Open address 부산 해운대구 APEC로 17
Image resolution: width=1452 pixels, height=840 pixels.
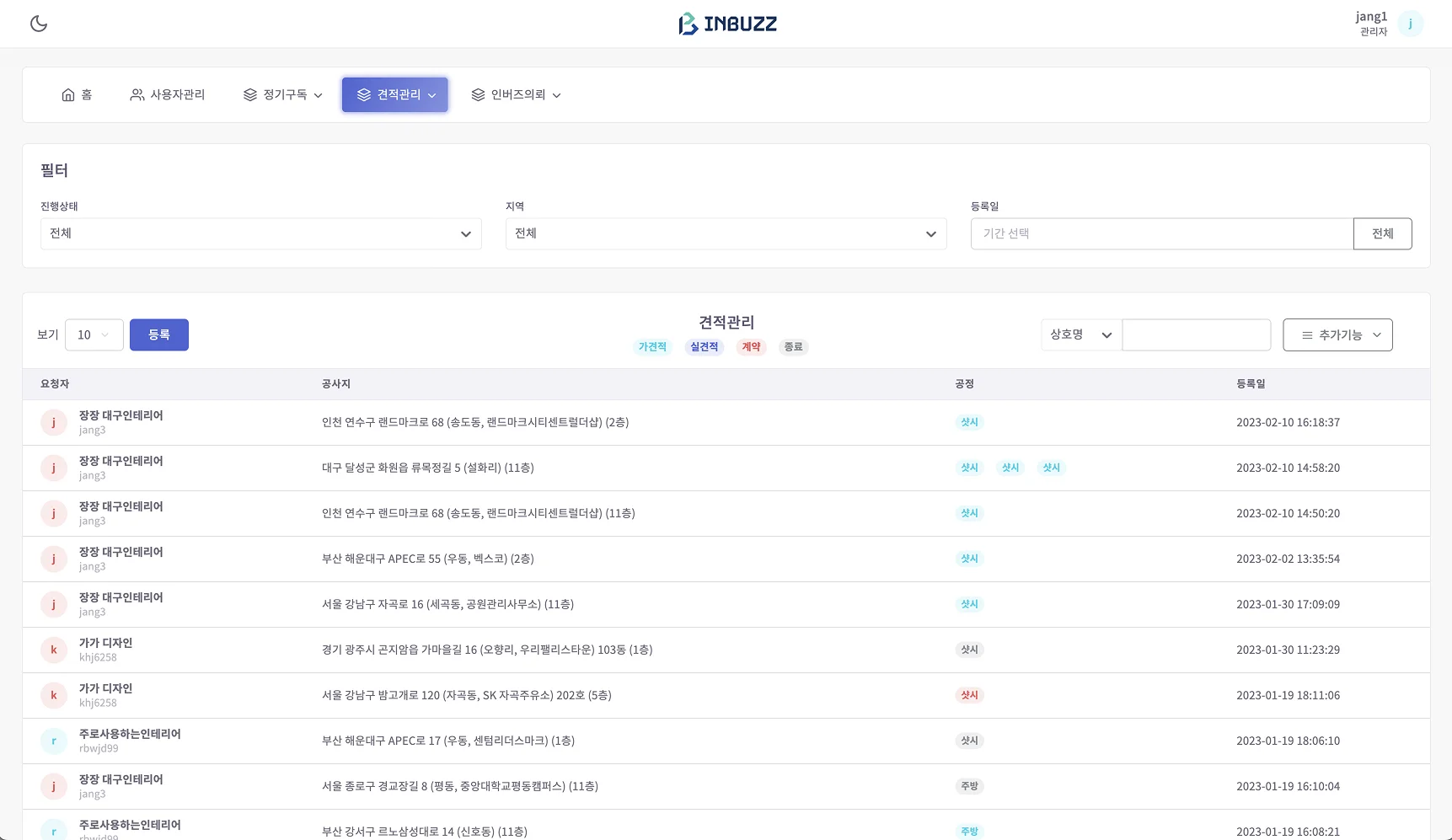(x=448, y=741)
